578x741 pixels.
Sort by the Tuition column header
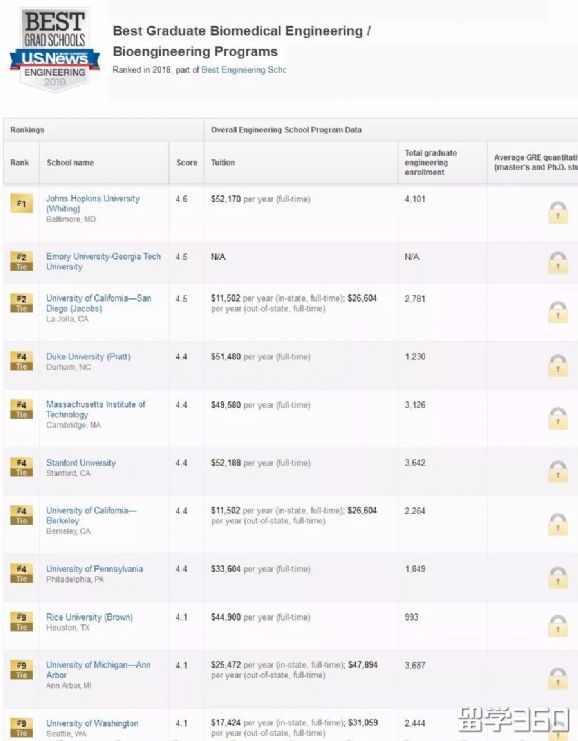(x=223, y=163)
